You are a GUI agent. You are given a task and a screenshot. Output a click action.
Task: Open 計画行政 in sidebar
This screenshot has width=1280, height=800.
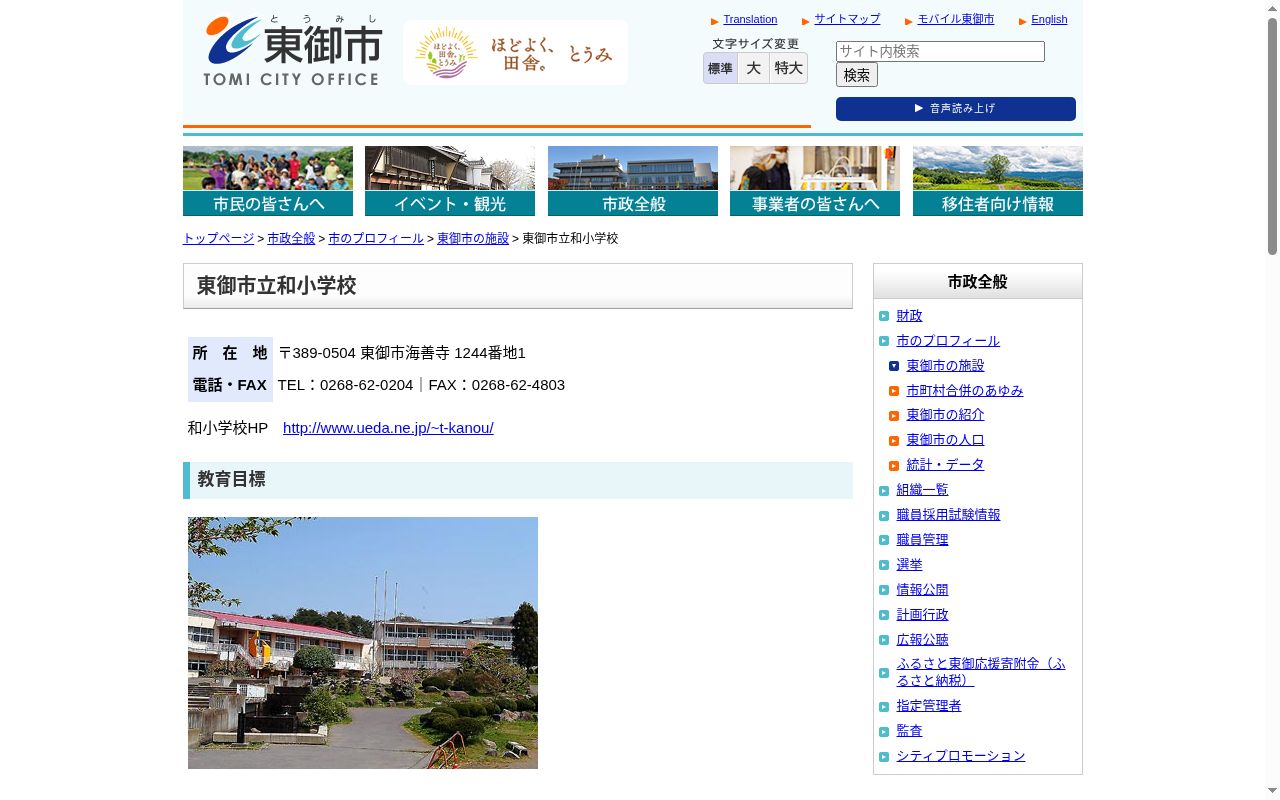pos(922,615)
